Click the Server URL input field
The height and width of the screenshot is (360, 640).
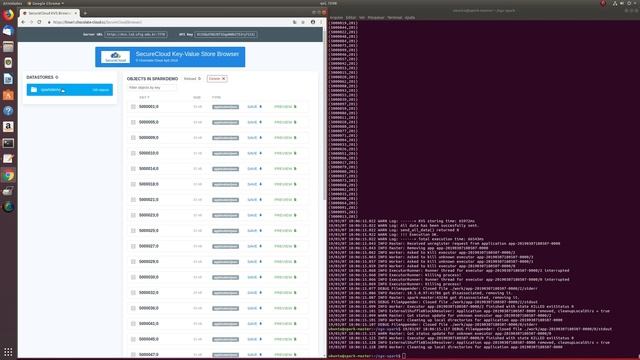pos(136,35)
